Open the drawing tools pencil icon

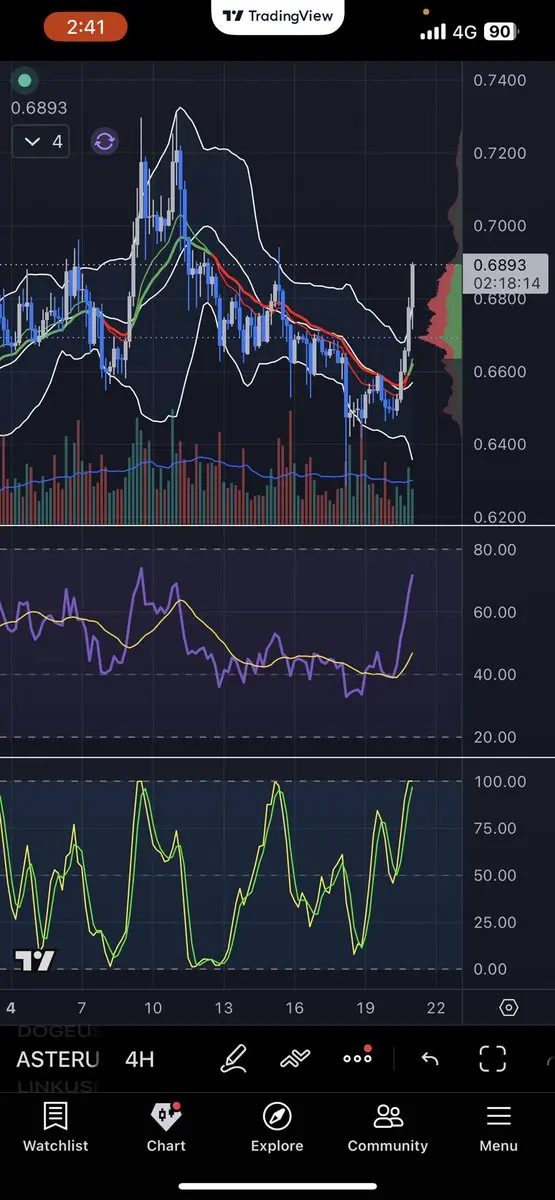click(x=234, y=1058)
